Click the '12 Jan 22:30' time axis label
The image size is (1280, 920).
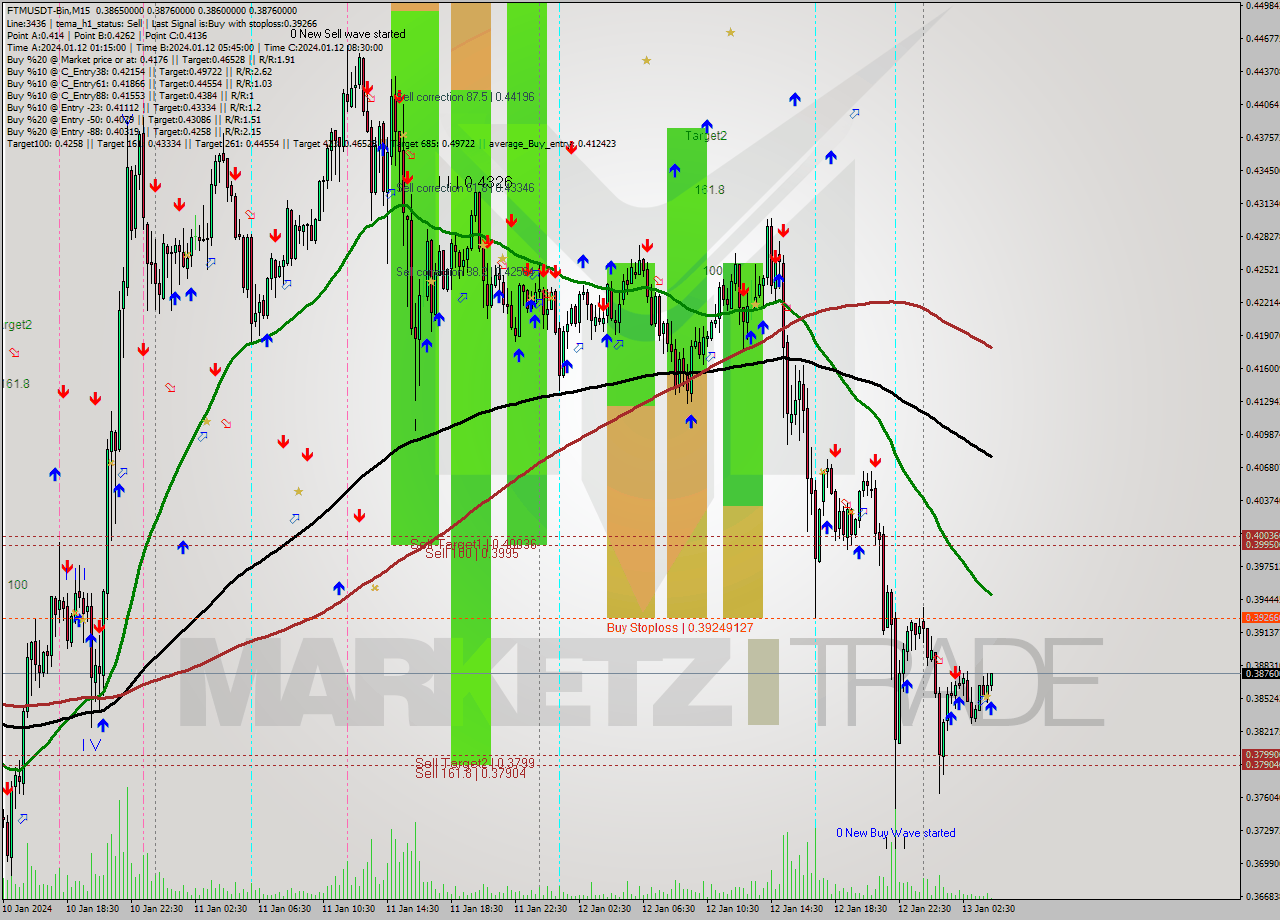pos(924,909)
